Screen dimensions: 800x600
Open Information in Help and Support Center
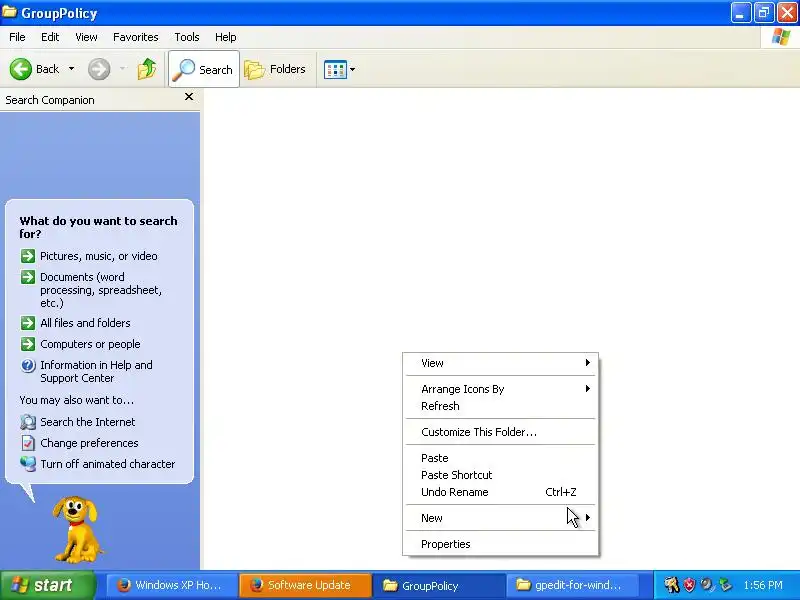click(96, 371)
